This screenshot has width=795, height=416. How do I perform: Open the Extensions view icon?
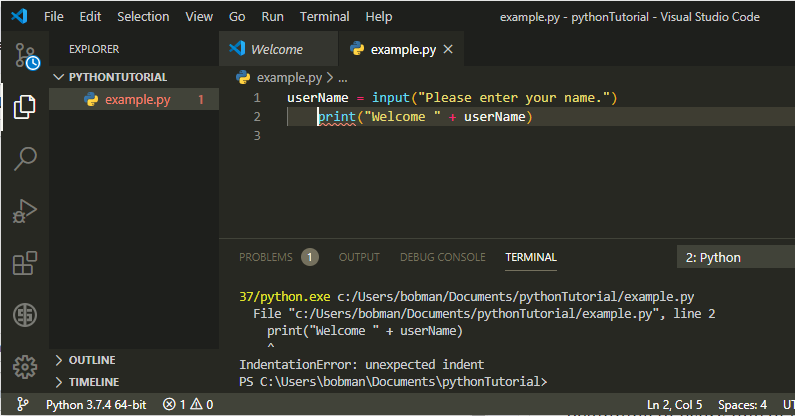pyautogui.click(x=25, y=263)
